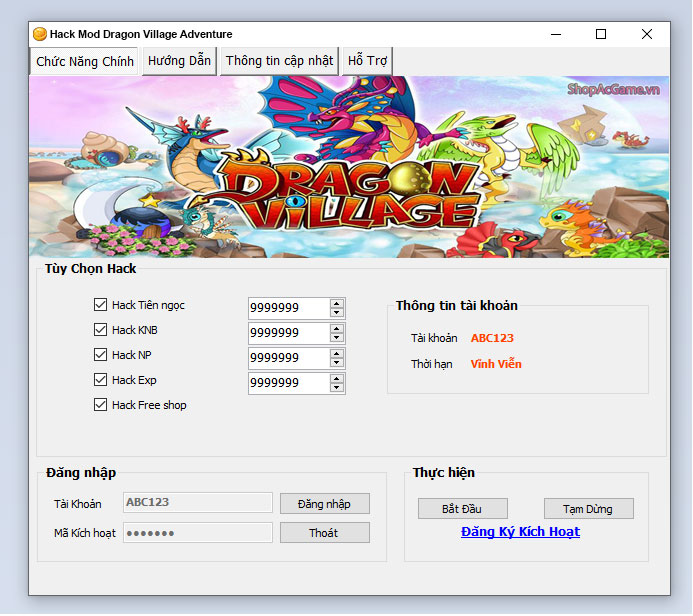693x616 pixels.
Task: Click the Dragon Village banner image
Action: coord(349,167)
